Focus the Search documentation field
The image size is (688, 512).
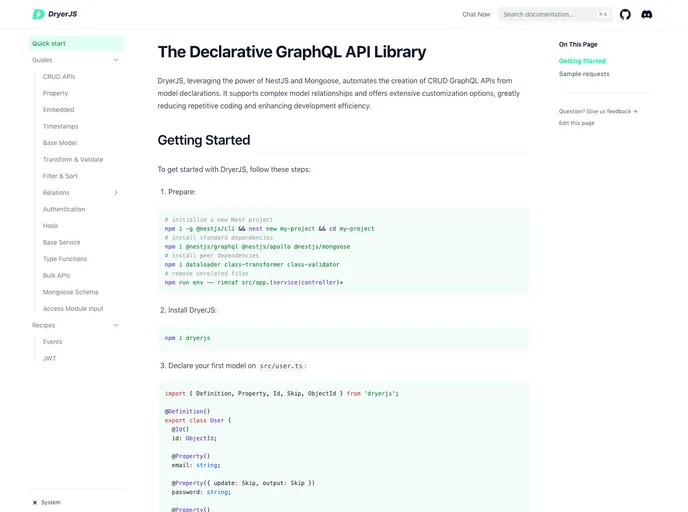point(555,14)
